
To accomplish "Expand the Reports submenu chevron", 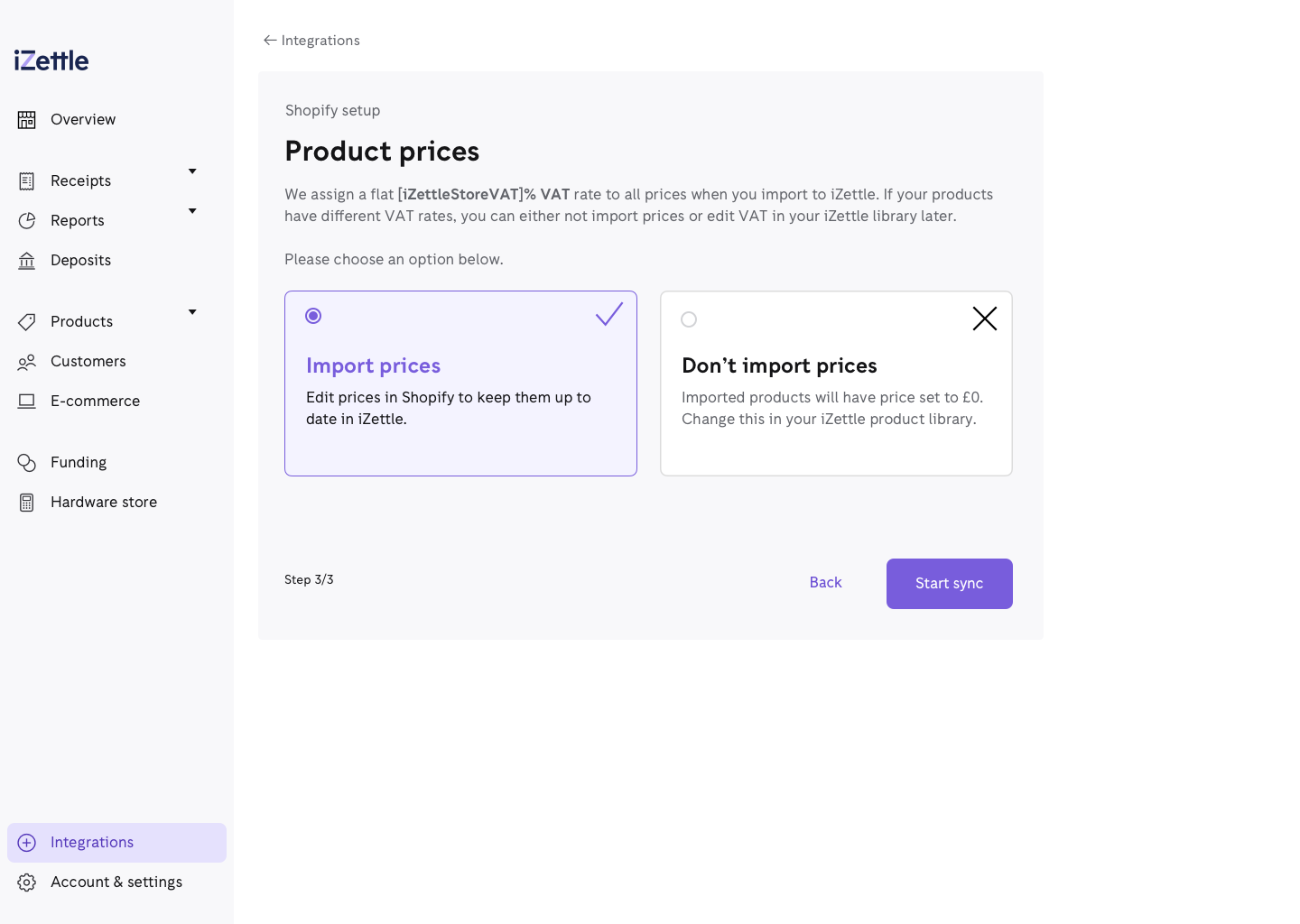I will 192,210.
